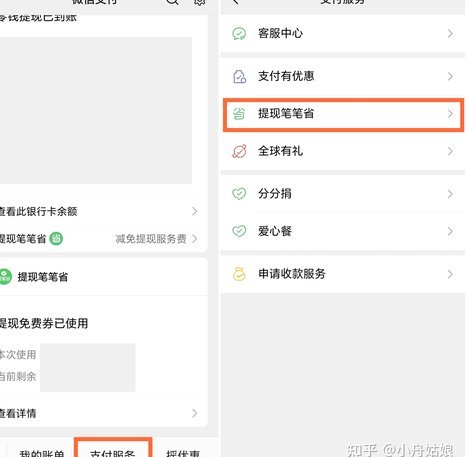
Task: Open 申请收款服务 entry
Action: click(x=343, y=274)
